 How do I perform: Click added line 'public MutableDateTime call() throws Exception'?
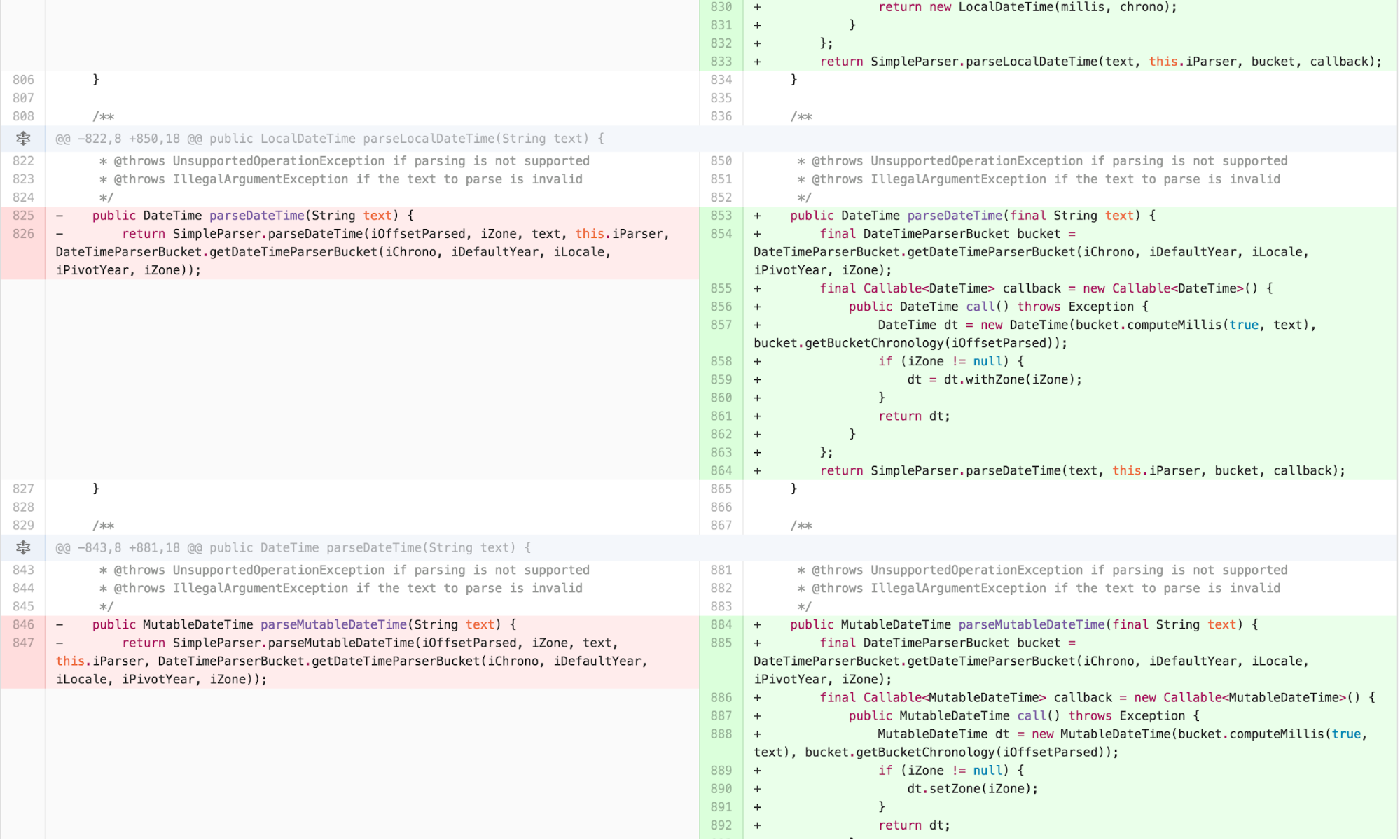pos(1024,715)
